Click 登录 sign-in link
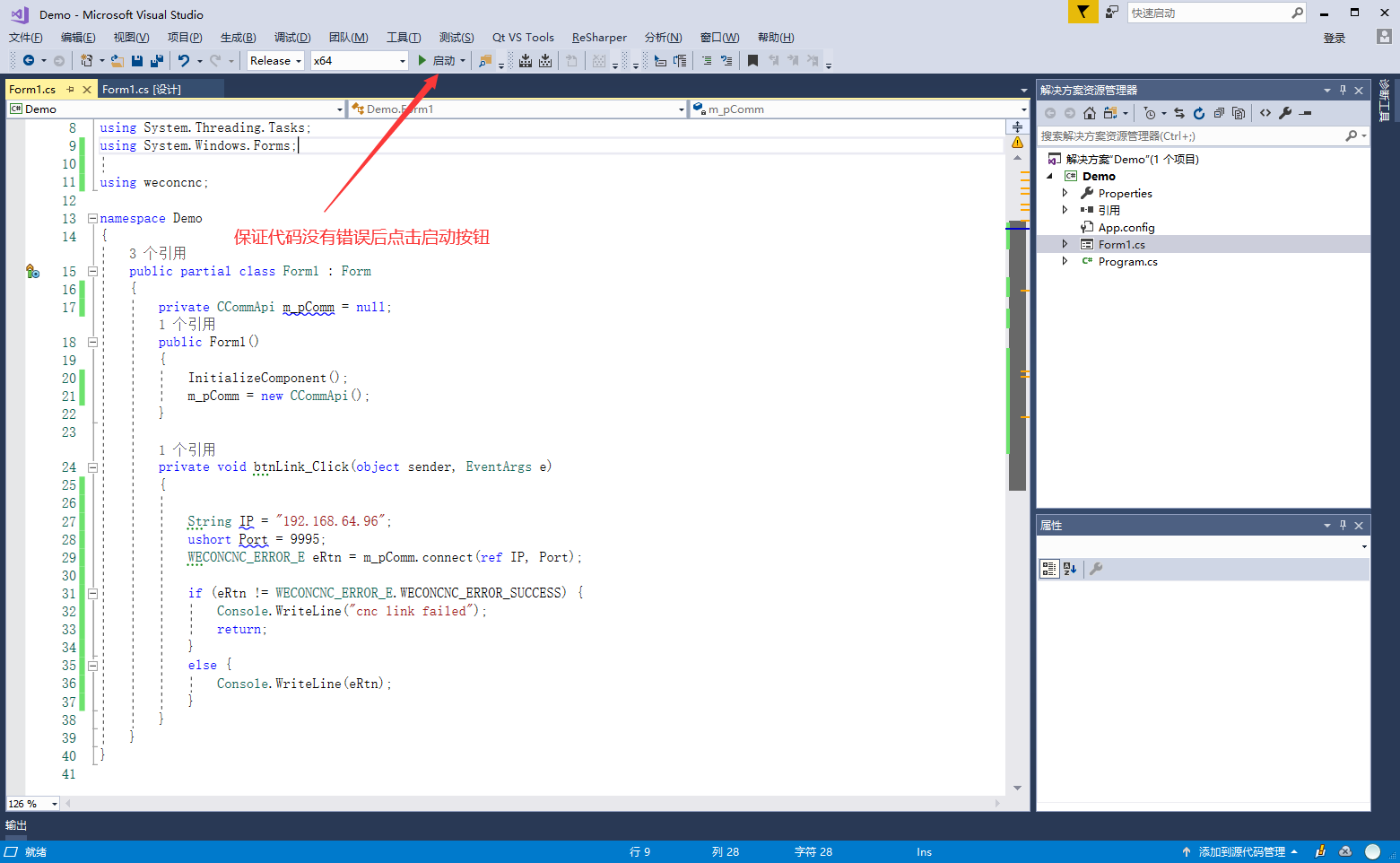Screen dimensions: 1400x863 [x=1334, y=38]
